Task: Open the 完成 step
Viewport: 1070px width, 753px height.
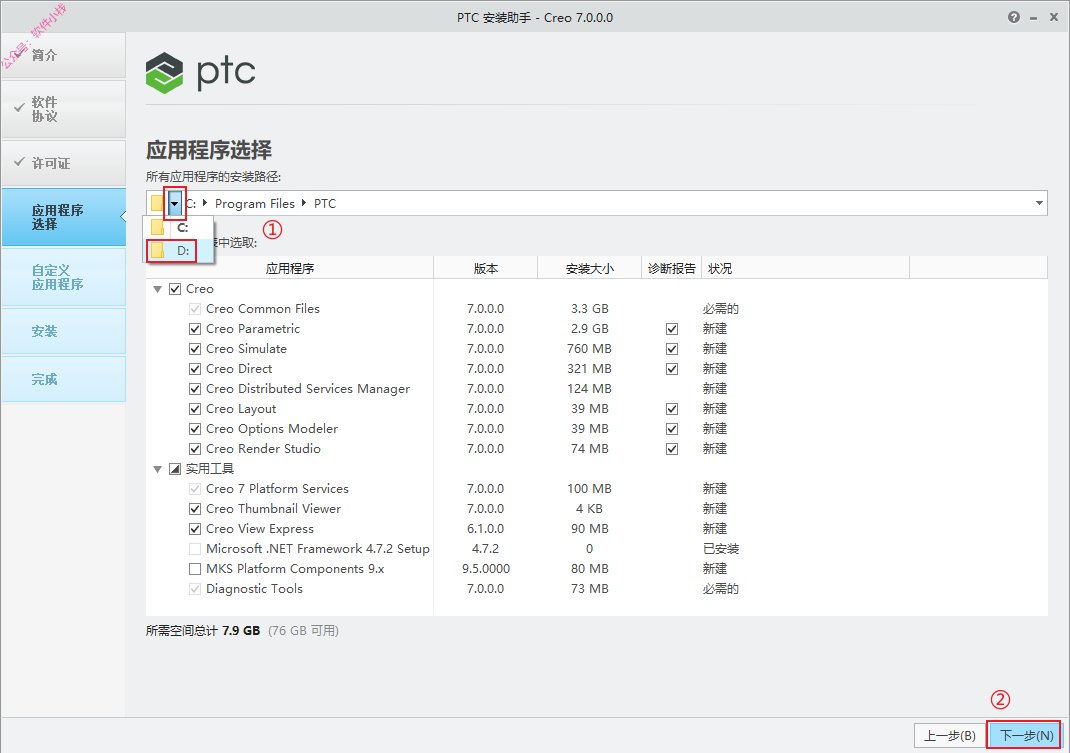Action: click(x=63, y=379)
